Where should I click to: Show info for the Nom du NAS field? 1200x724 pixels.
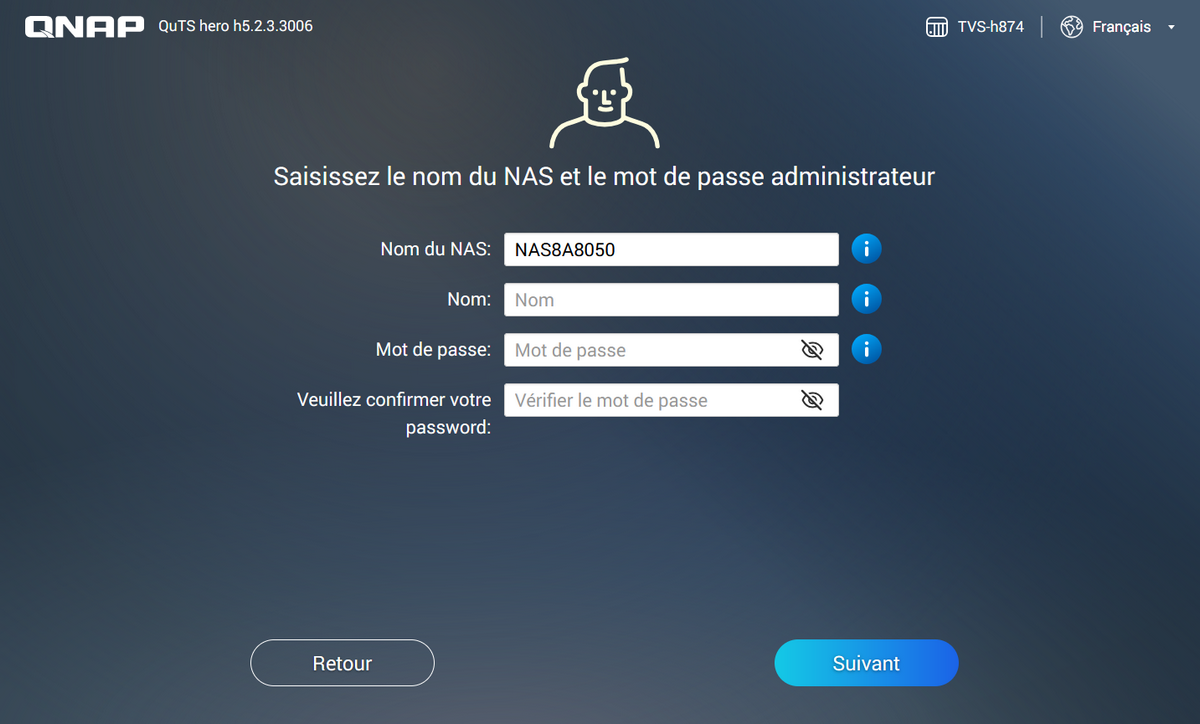coord(866,249)
